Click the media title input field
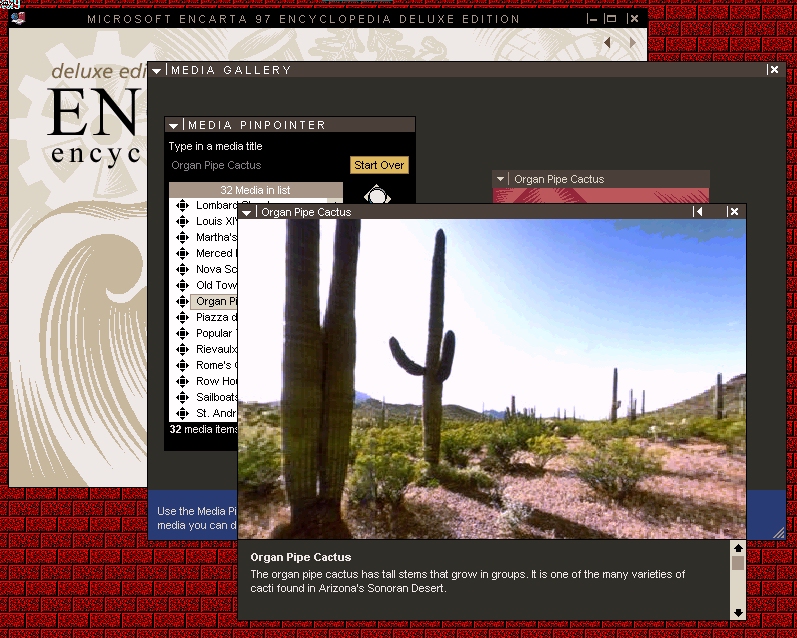The image size is (797, 638). click(x=255, y=166)
